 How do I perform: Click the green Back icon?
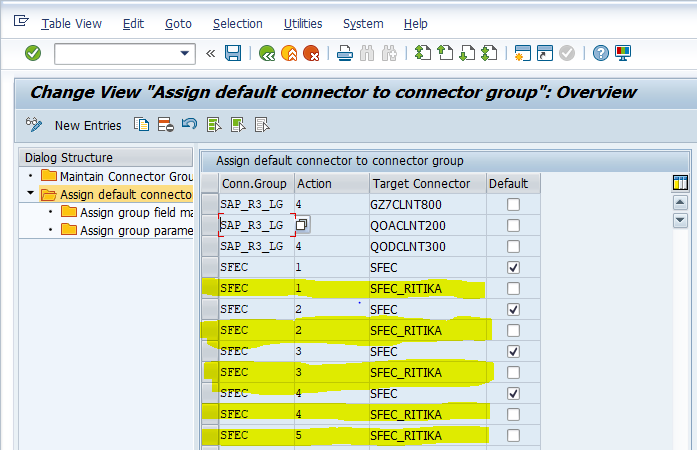pos(267,53)
